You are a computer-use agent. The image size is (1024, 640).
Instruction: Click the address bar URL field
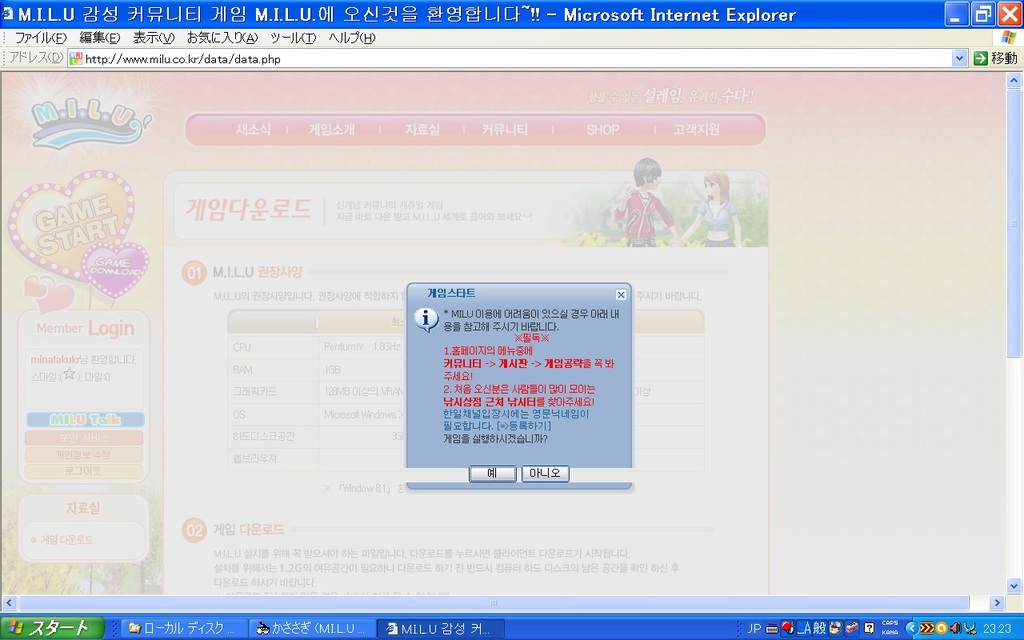pyautogui.click(x=509, y=59)
